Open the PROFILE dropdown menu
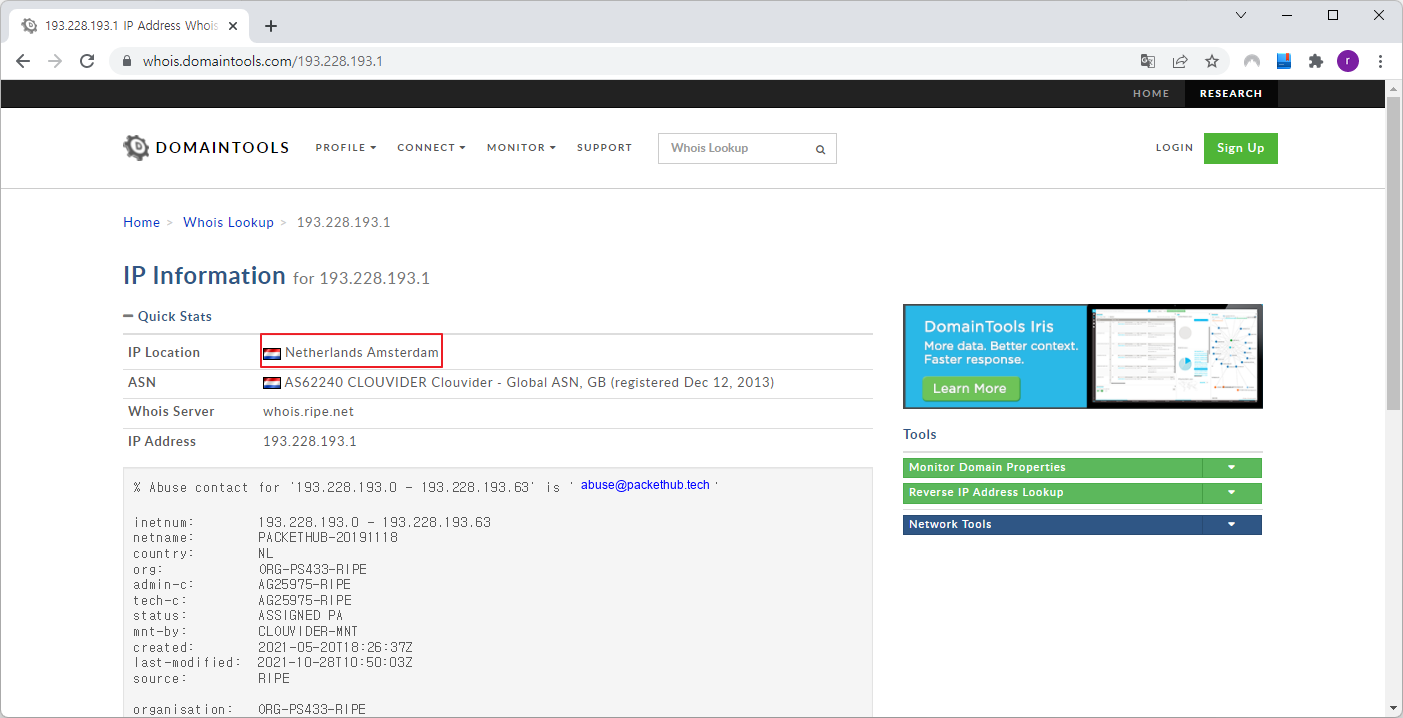The image size is (1403, 718). (x=346, y=147)
